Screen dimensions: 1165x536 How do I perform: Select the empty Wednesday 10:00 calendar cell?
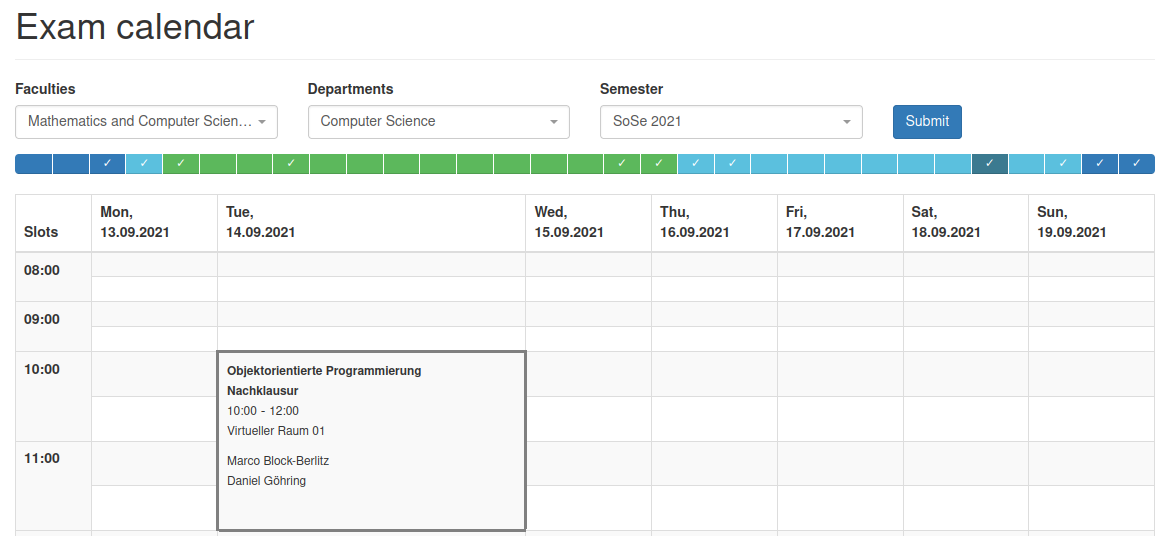click(588, 374)
